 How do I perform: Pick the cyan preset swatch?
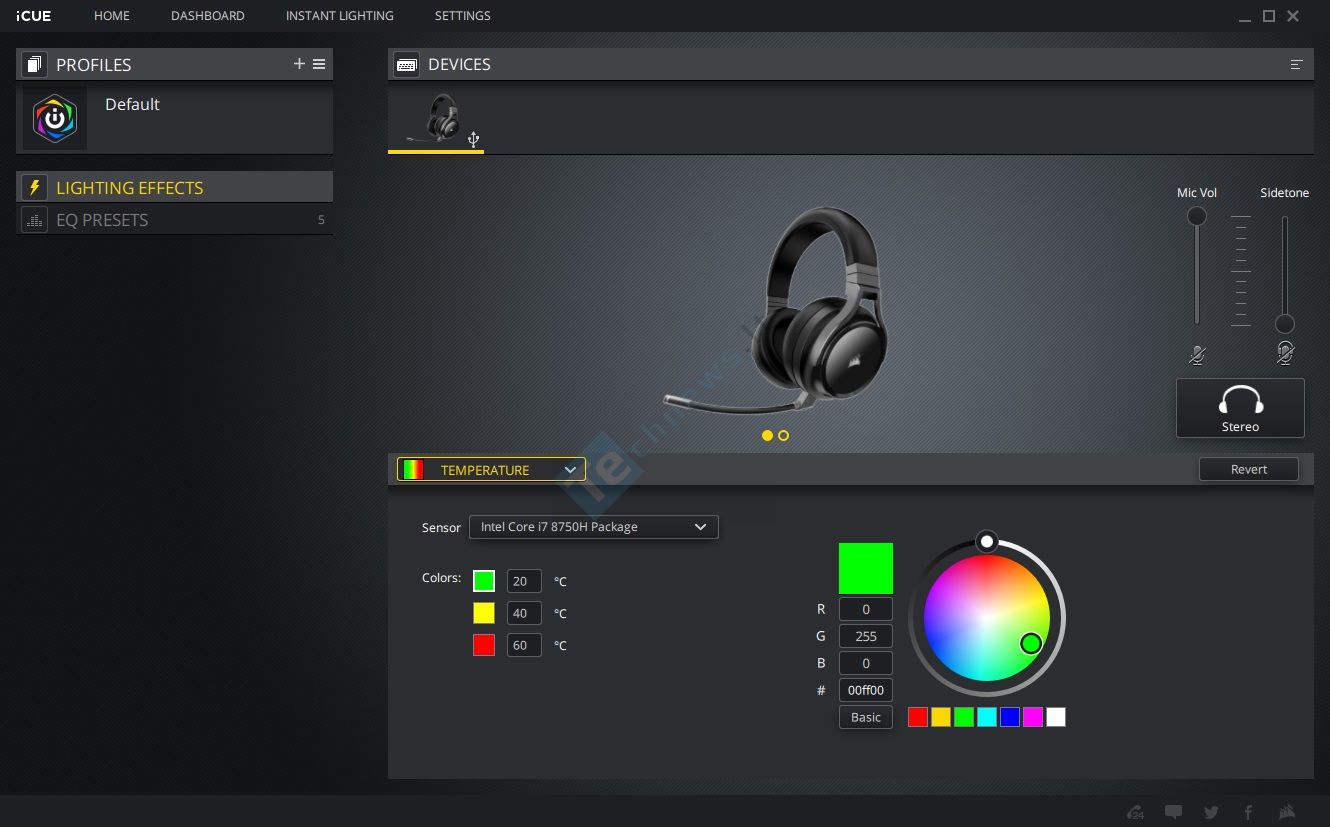(x=987, y=717)
